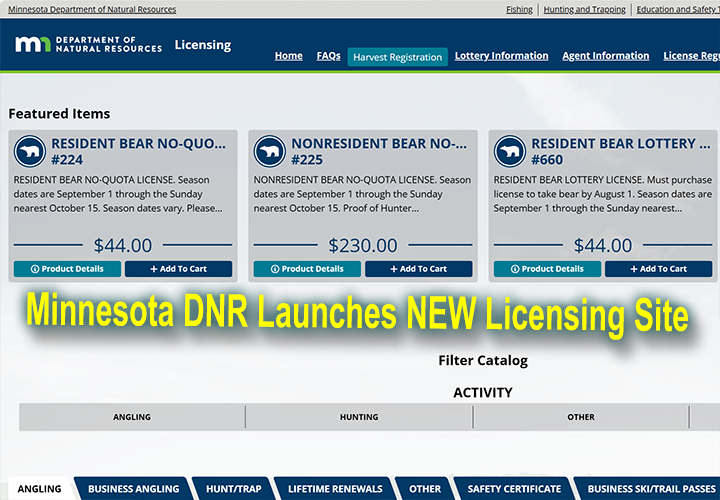Click the Featured Items heading
720x500 pixels.
[x=59, y=113]
